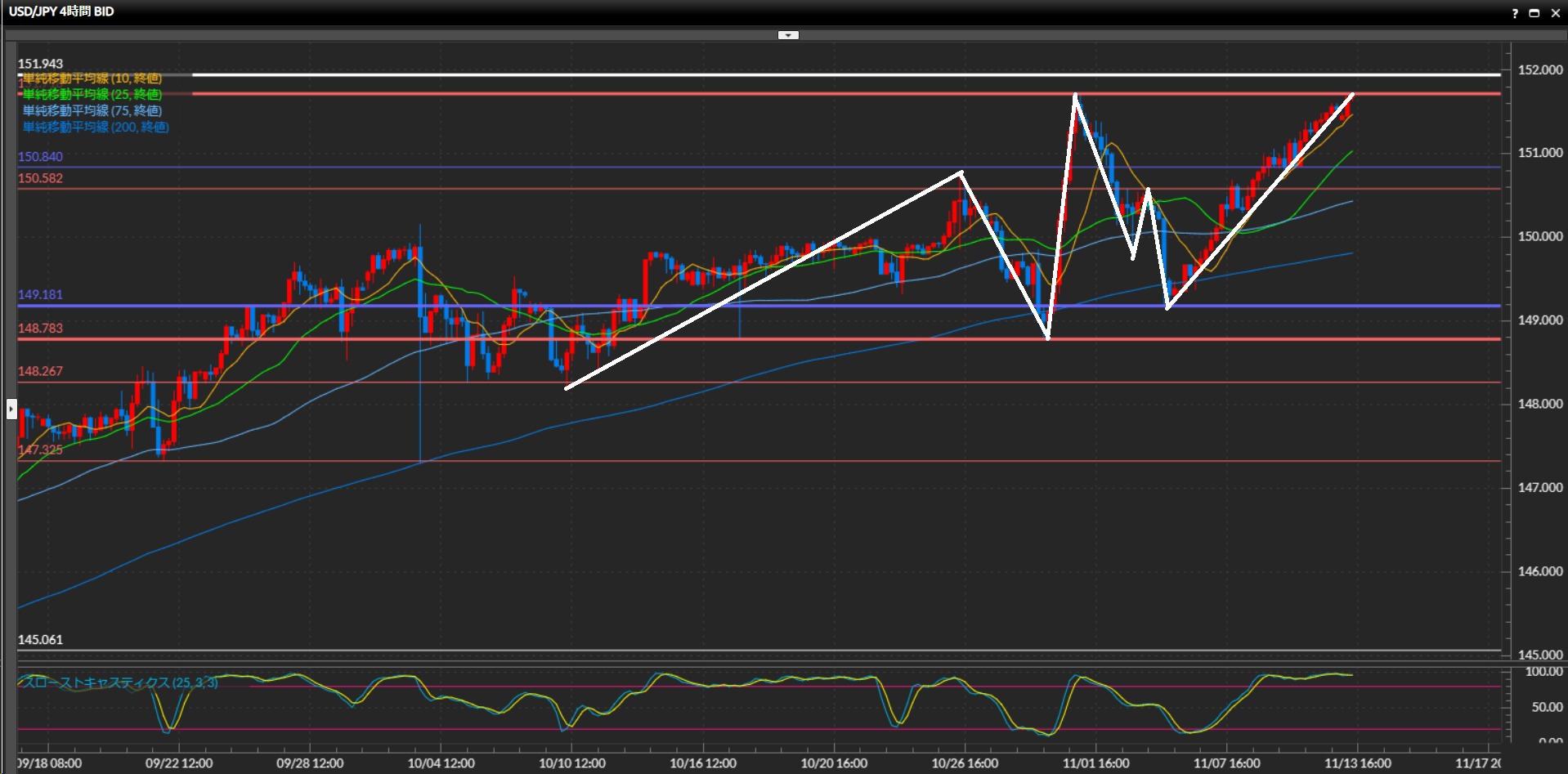Select the blue horizontal line labeled 149.181

(x=818, y=306)
